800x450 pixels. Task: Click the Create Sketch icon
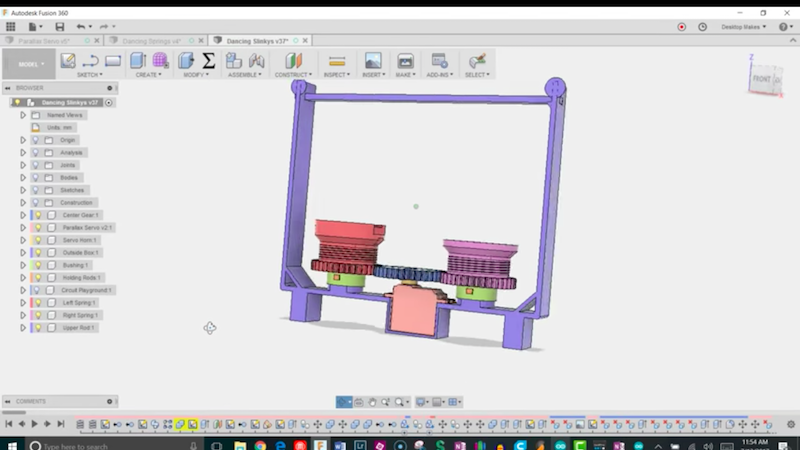(68, 61)
